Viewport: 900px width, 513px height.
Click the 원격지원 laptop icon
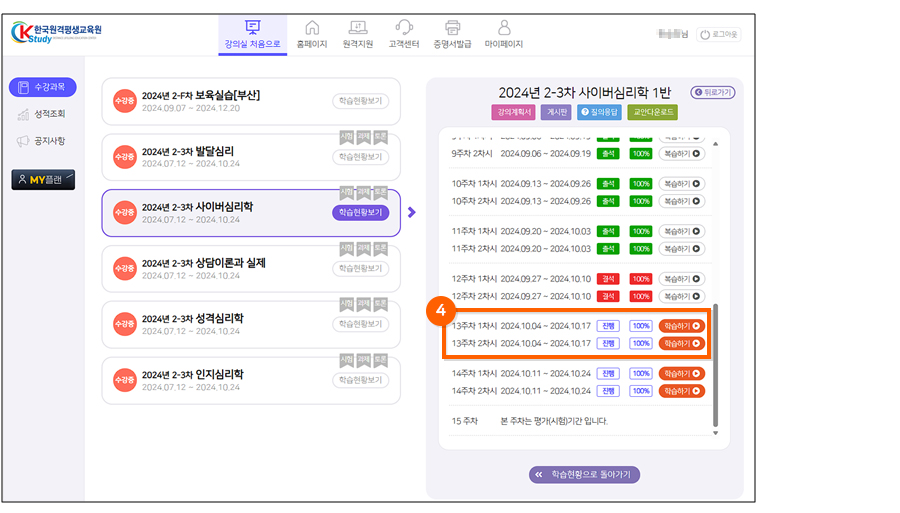click(358, 28)
